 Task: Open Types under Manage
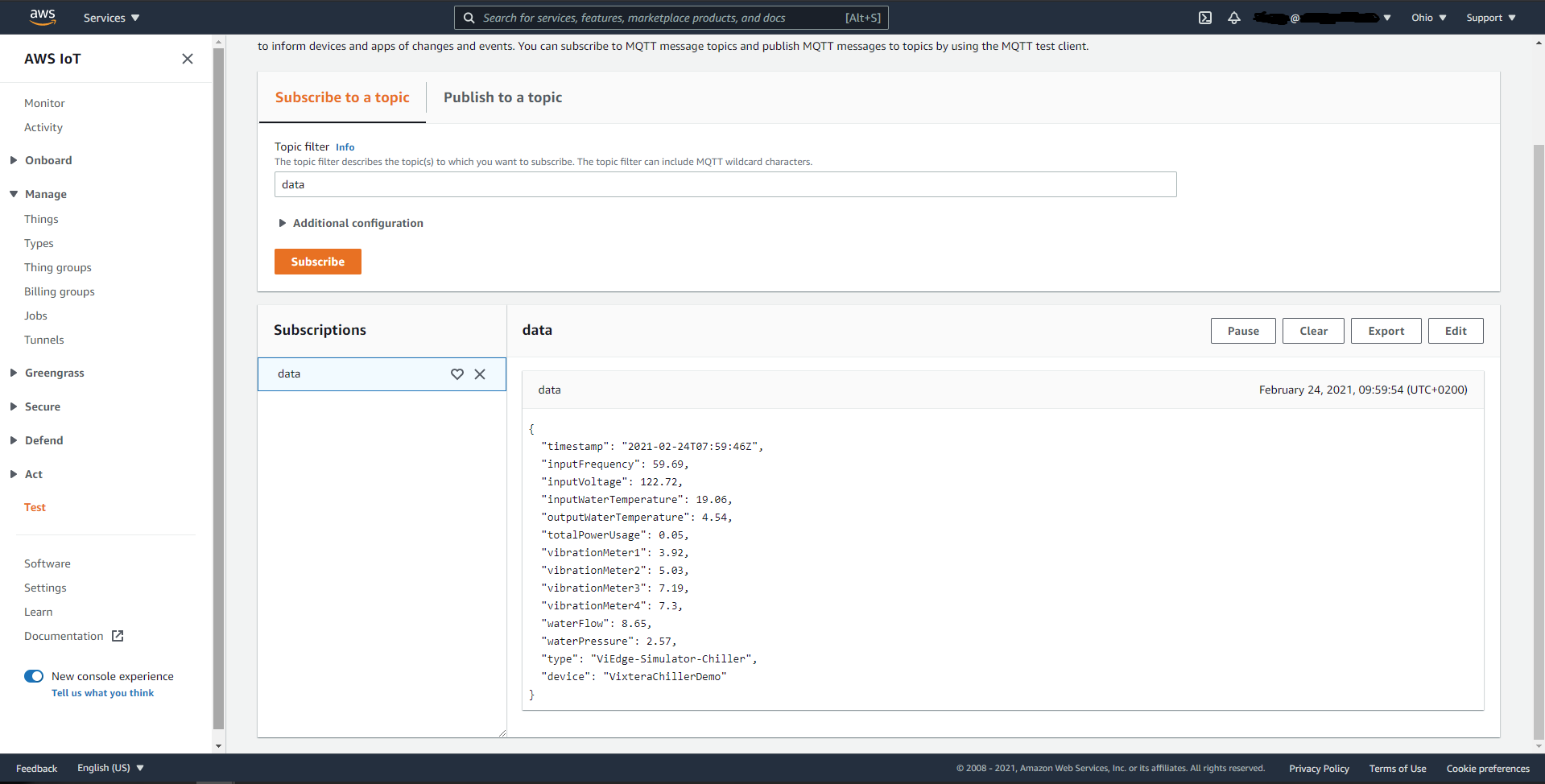coord(39,243)
